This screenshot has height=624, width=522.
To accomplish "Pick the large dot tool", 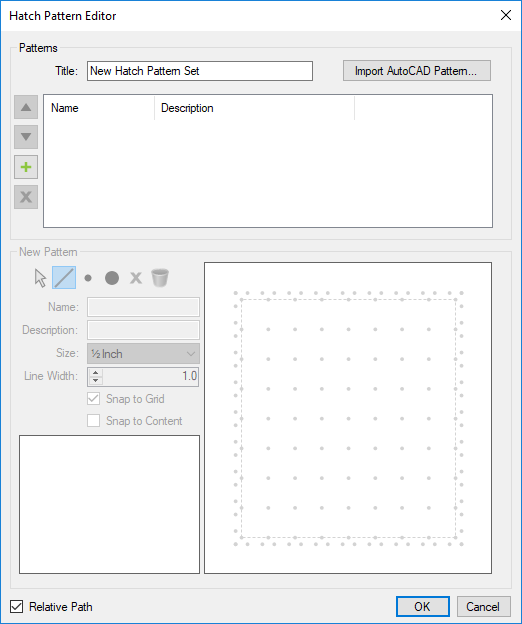I will point(112,278).
